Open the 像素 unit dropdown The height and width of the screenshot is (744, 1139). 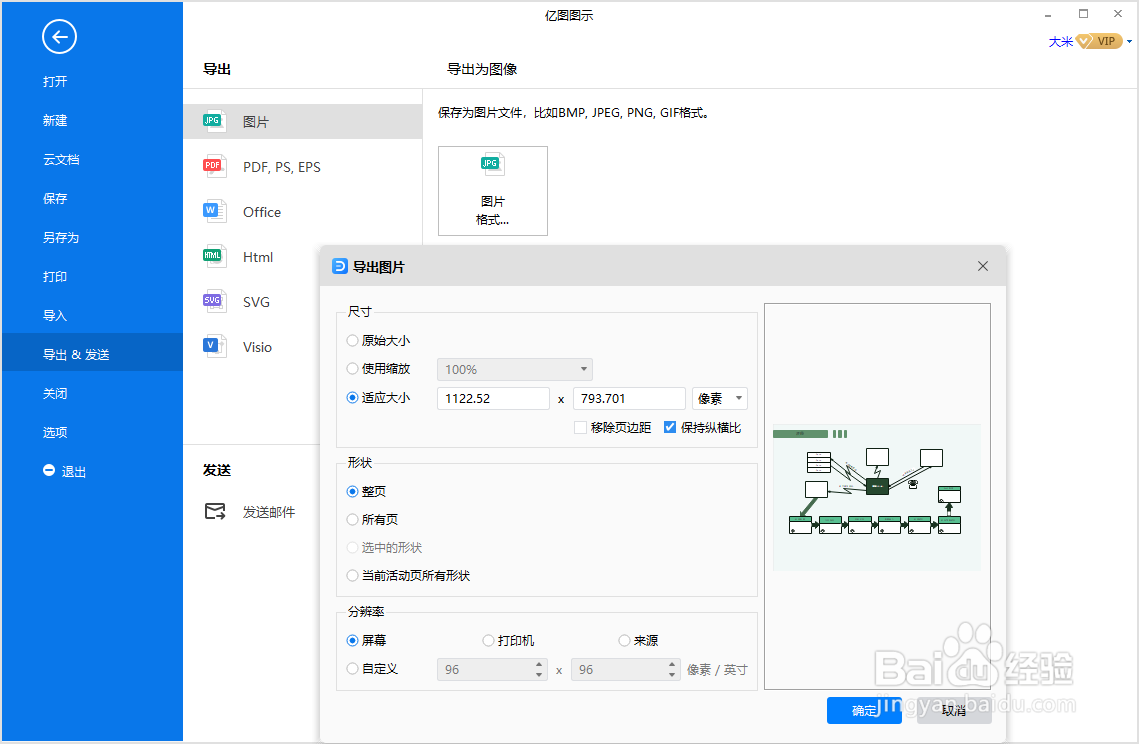(x=719, y=398)
